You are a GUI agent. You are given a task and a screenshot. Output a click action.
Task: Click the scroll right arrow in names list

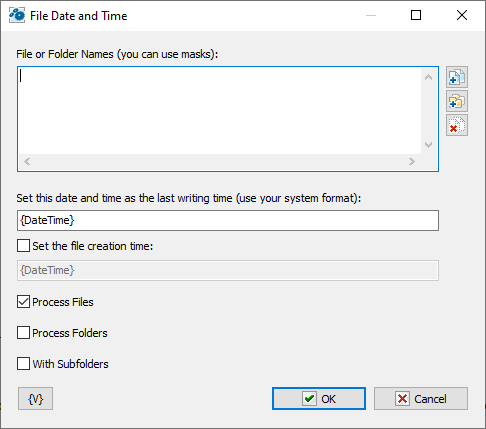[412, 162]
